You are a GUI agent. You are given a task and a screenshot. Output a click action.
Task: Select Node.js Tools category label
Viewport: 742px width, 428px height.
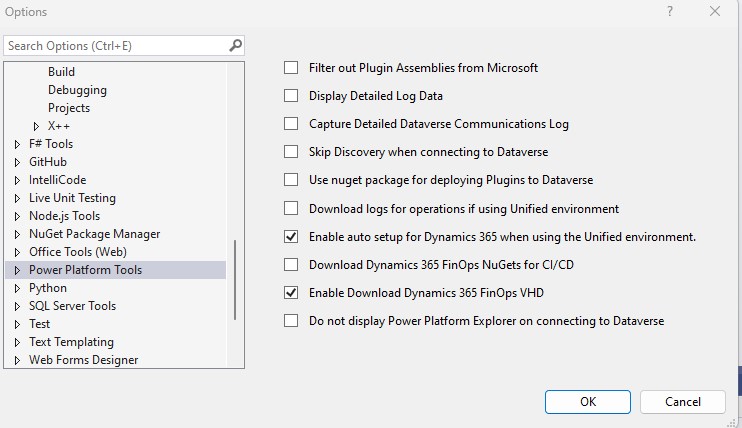[x=64, y=215]
